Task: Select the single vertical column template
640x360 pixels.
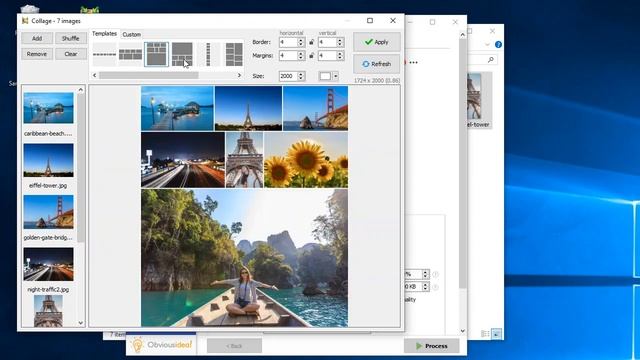Action: click(208, 54)
